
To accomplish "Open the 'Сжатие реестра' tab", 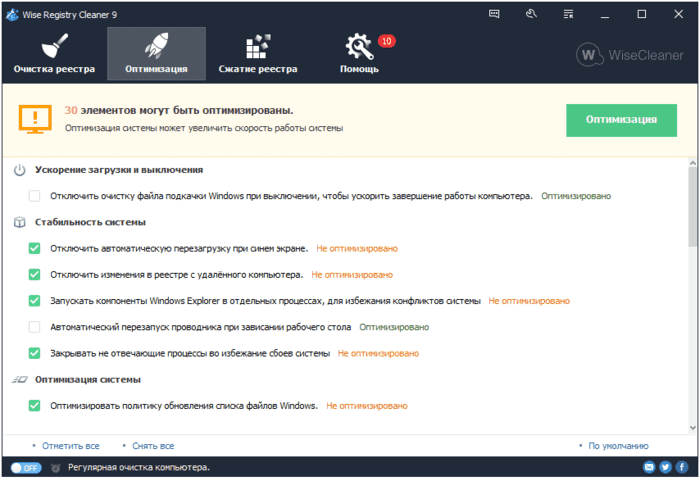I will (258, 54).
